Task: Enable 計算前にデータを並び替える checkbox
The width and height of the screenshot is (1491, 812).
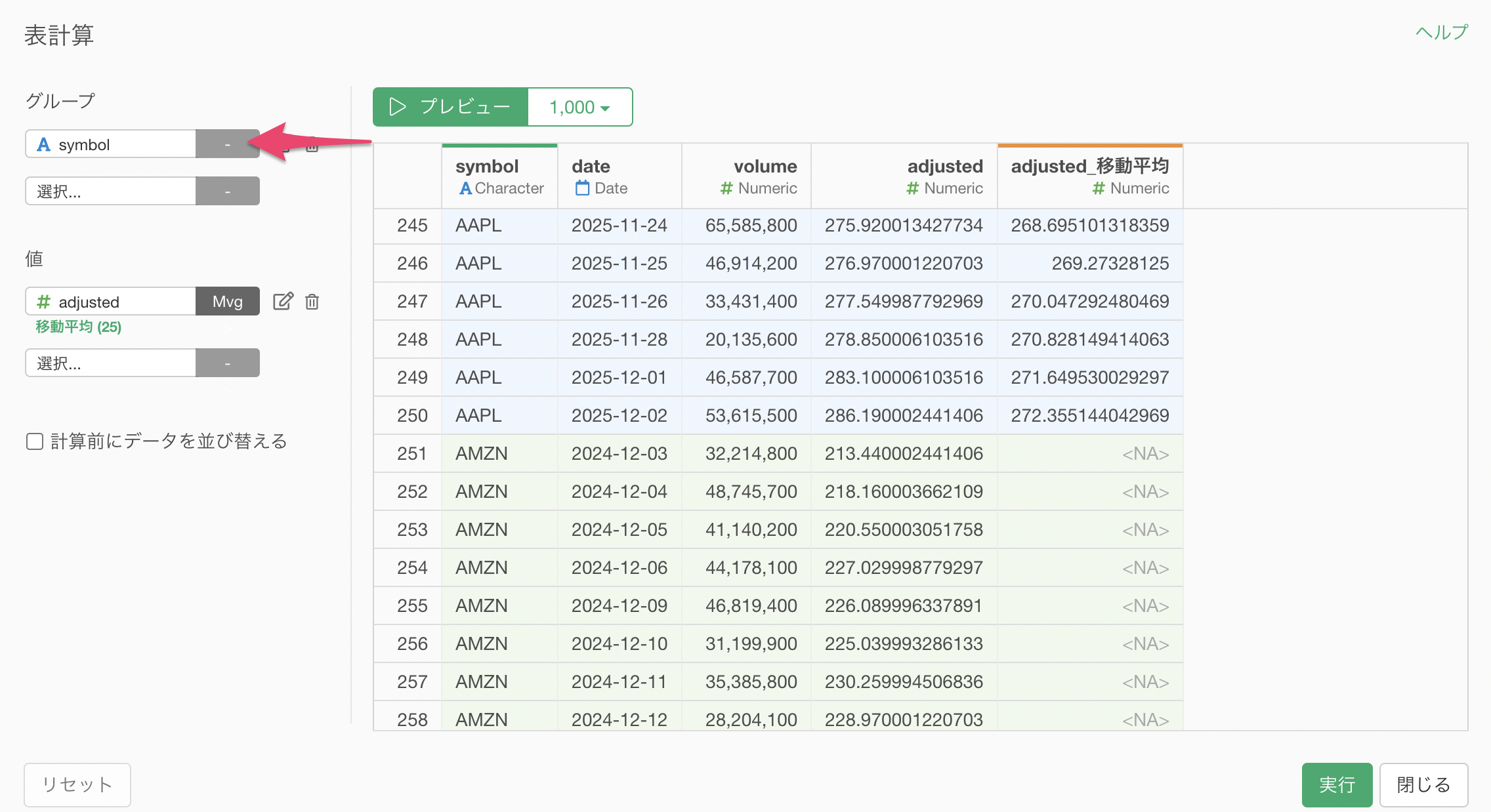Action: [35, 441]
